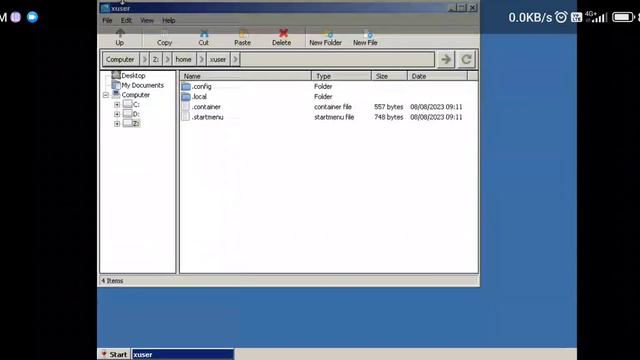The image size is (640, 360).
Task: Select Computer in the tree
Action: click(136, 95)
